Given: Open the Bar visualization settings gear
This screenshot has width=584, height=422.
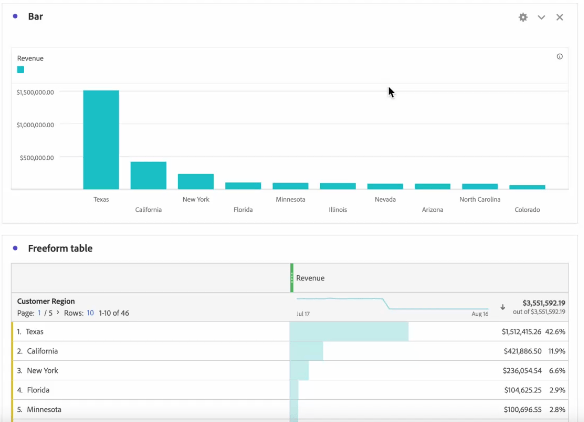Looking at the screenshot, I should 523,17.
